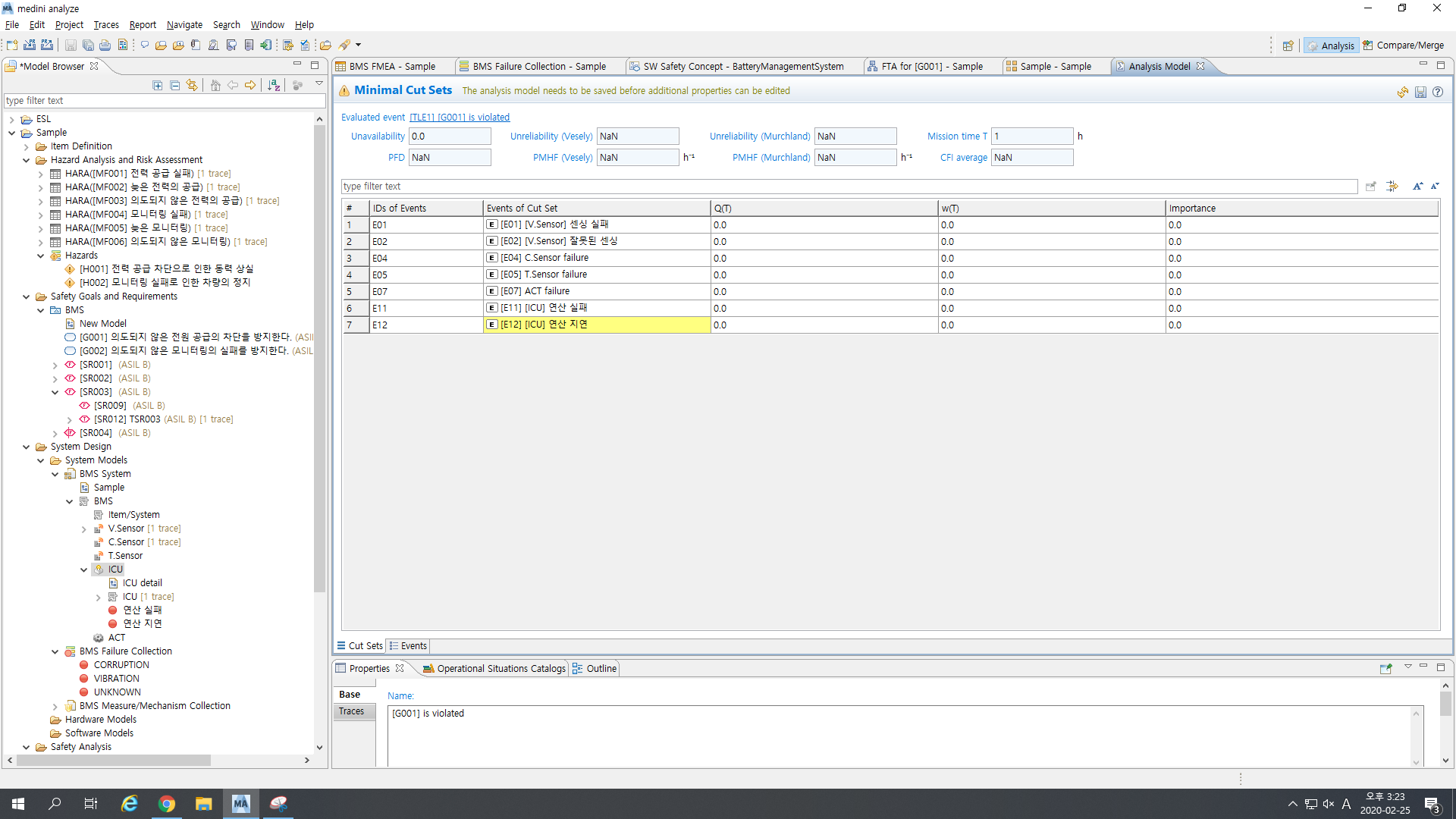1456x819 pixels.
Task: Click the new project icon in toolbar
Action: coord(12,45)
